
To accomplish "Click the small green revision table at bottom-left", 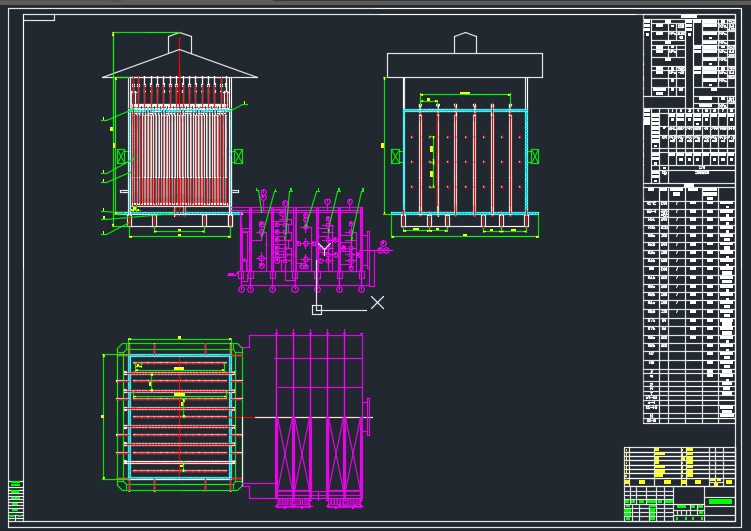I will click(x=15, y=499).
